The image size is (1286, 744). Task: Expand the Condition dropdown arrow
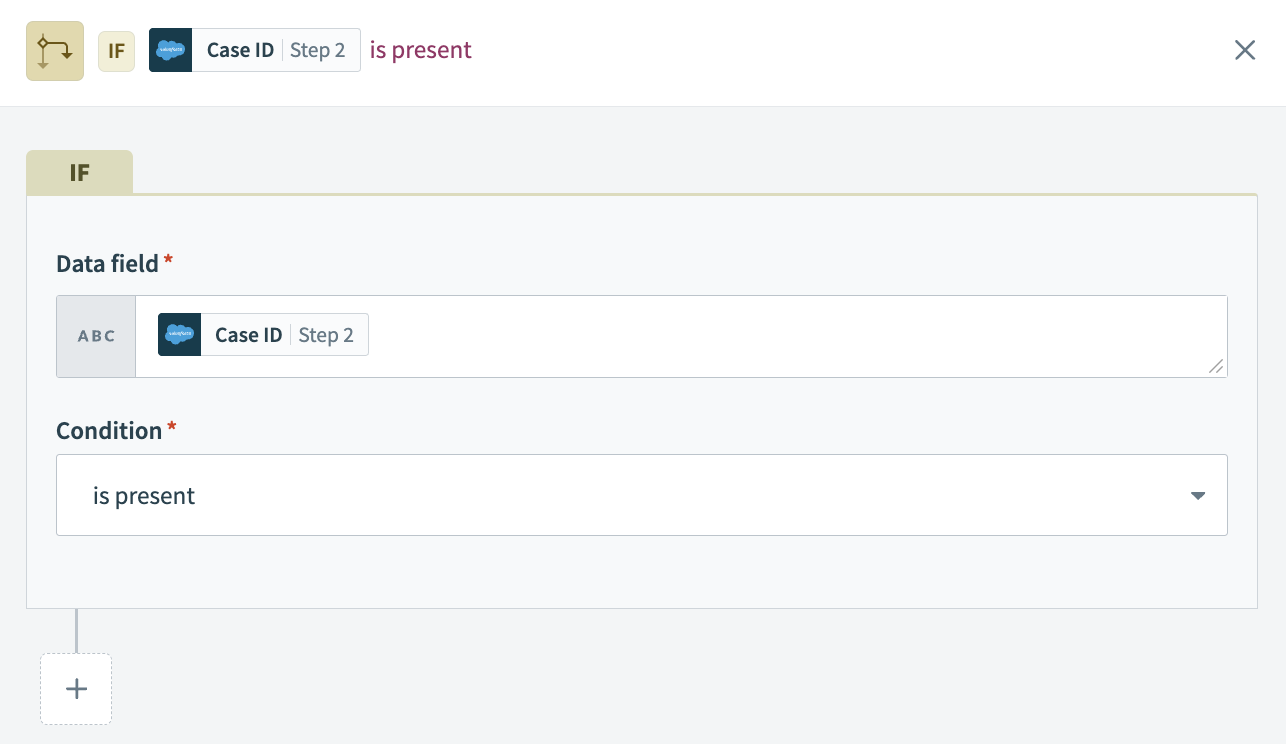coord(1198,496)
